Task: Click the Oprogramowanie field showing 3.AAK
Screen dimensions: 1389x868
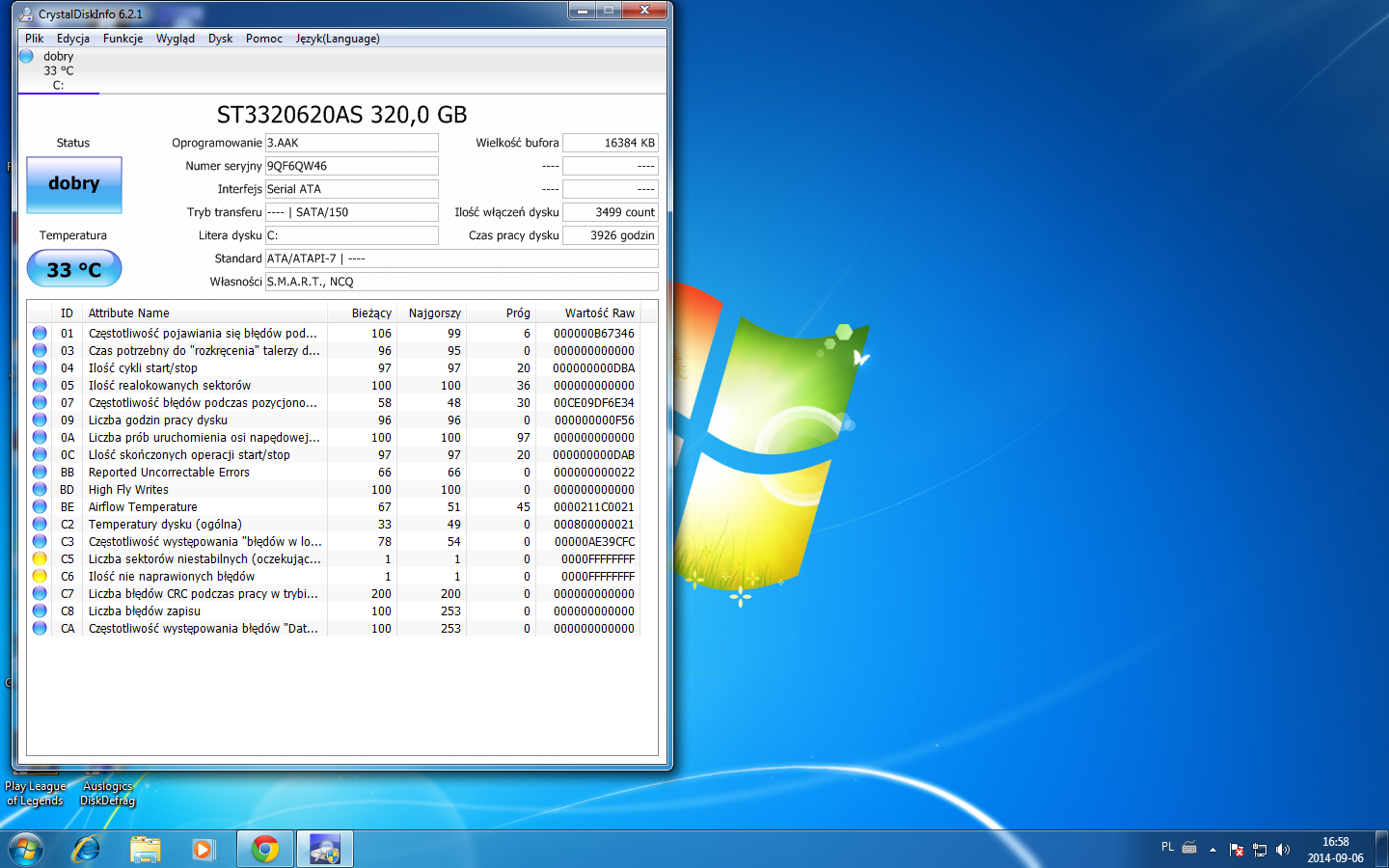Action: pyautogui.click(x=352, y=143)
